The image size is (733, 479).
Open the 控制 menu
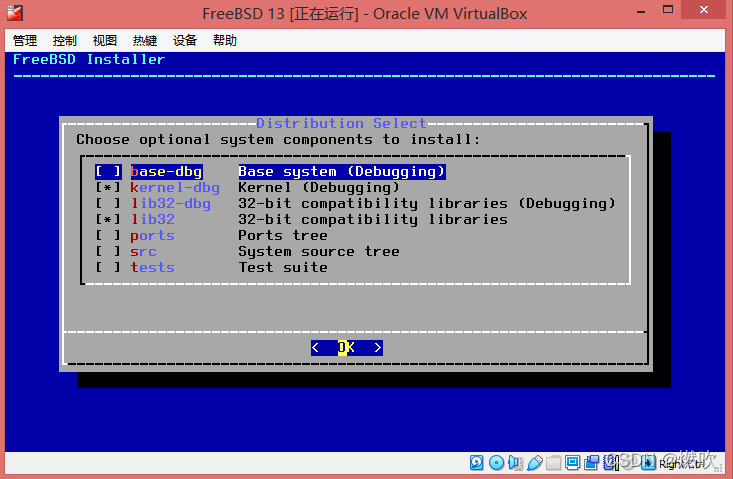click(65, 41)
